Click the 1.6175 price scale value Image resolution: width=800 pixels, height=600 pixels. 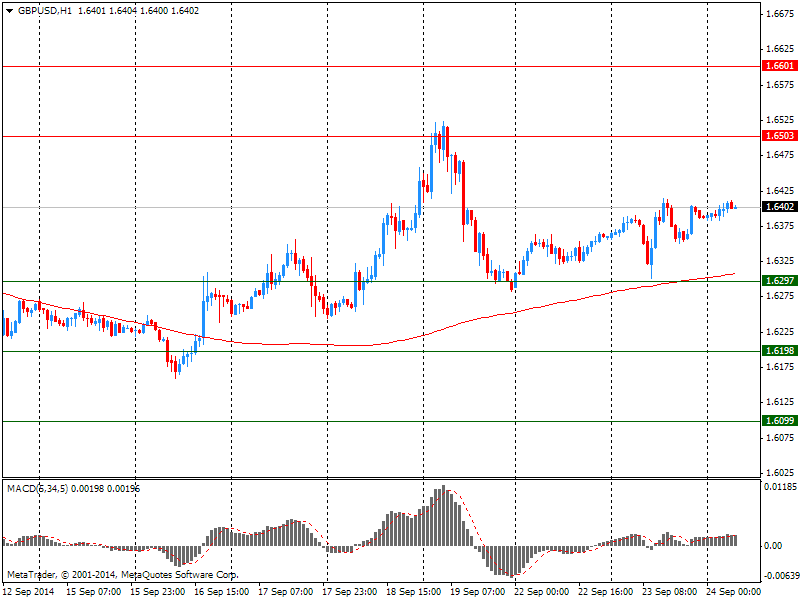[x=780, y=367]
